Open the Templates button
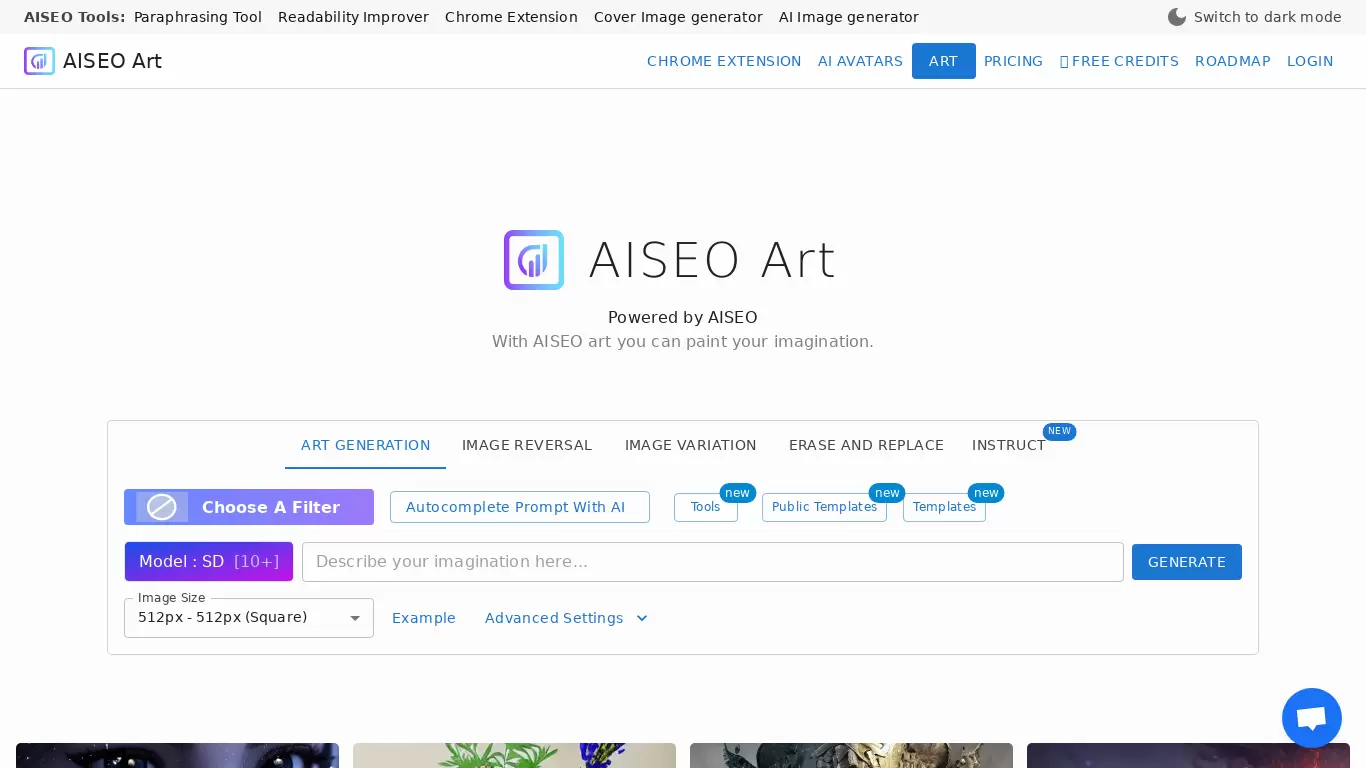This screenshot has height=768, width=1366. pyautogui.click(x=944, y=507)
